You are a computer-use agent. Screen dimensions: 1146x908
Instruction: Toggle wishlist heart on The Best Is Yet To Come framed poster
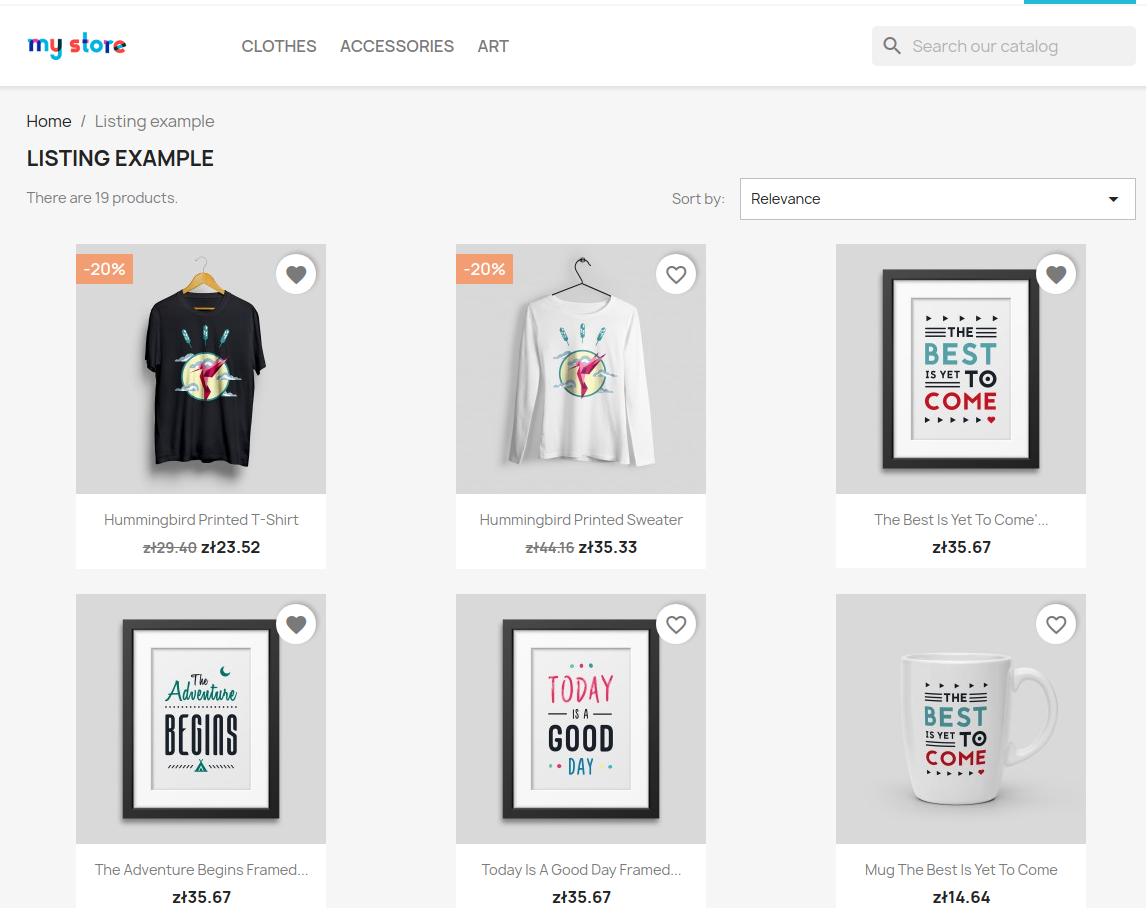coord(1056,274)
